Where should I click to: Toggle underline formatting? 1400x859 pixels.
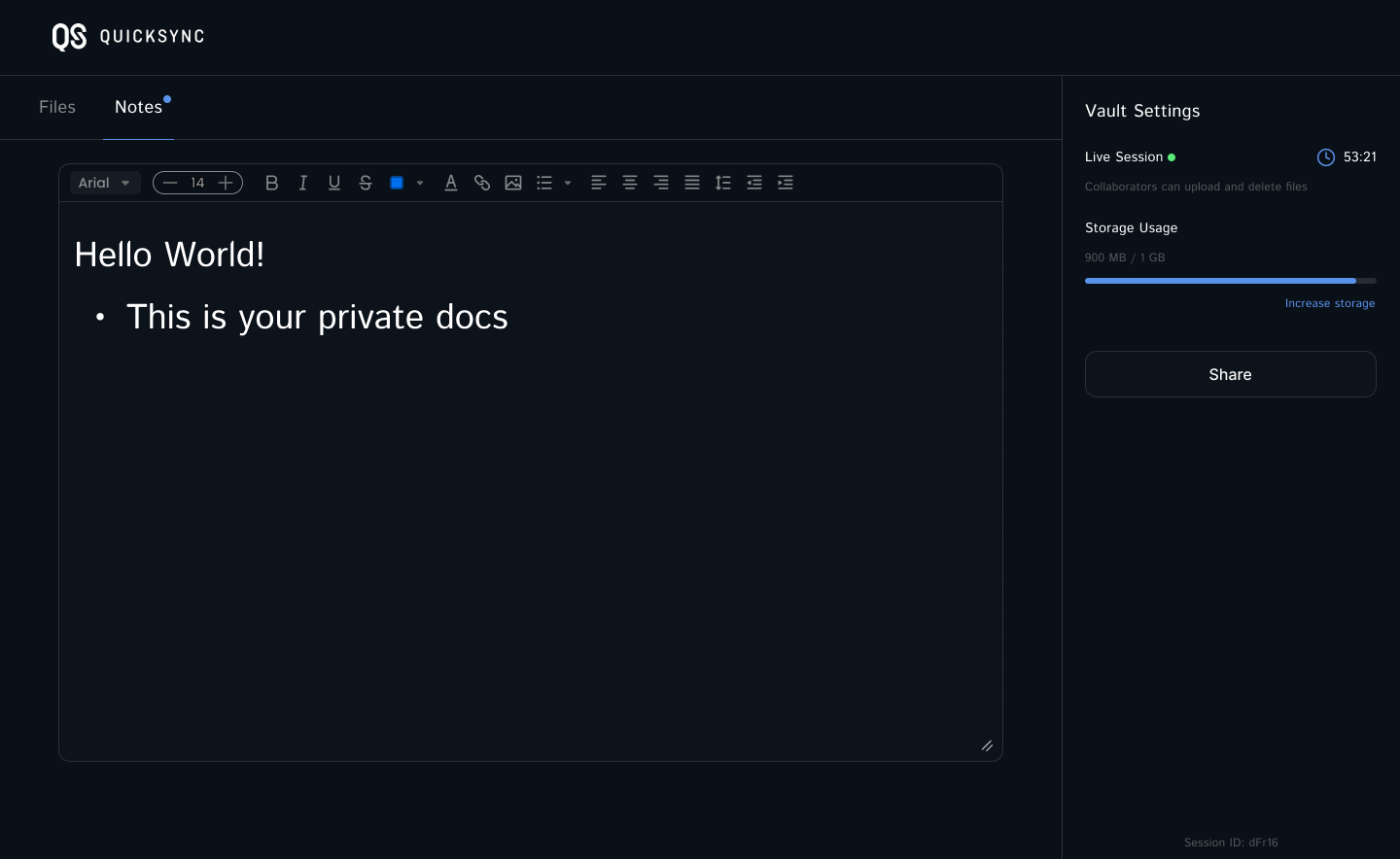[x=334, y=183]
